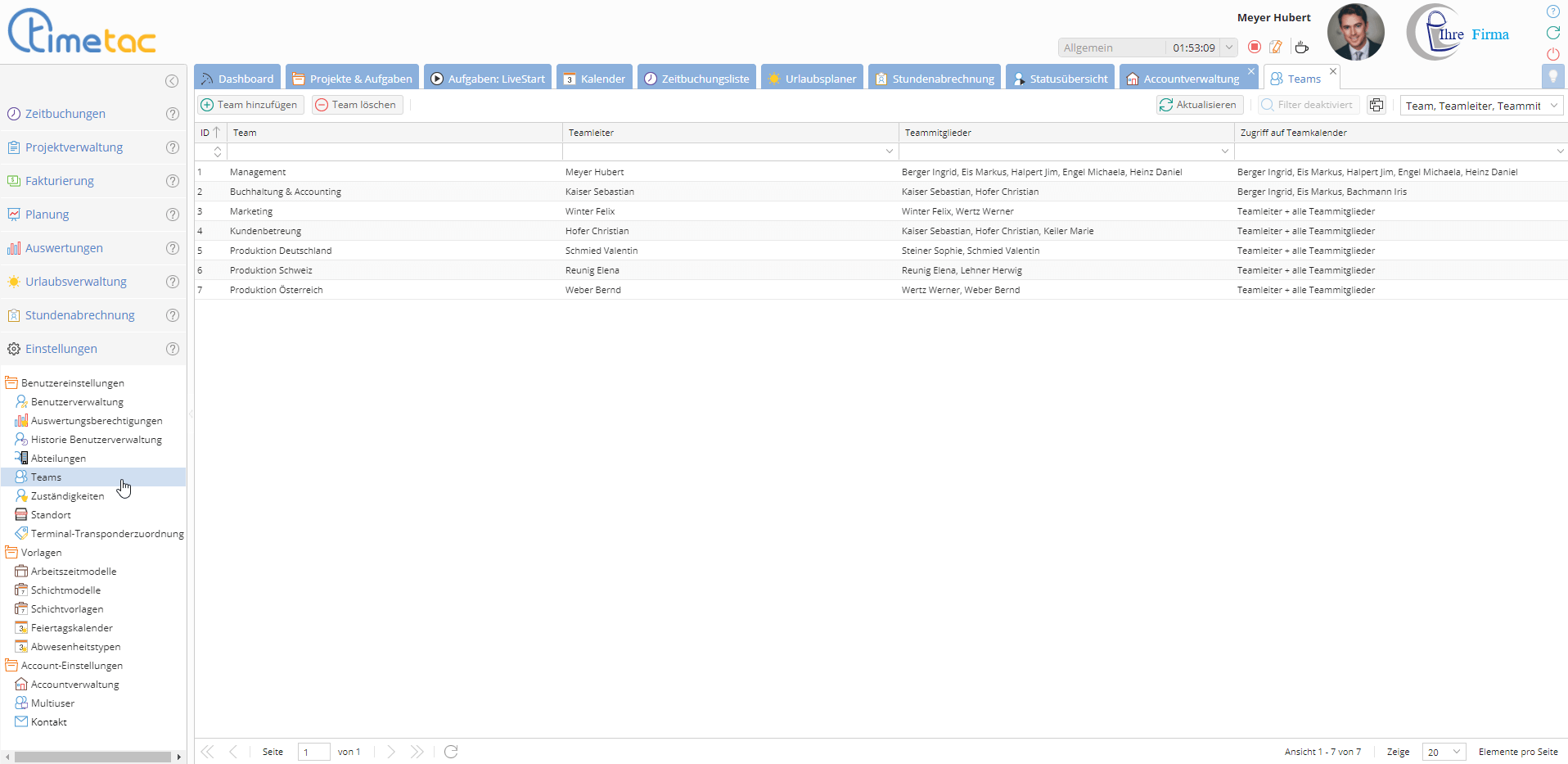
Task: Click the sidebar horizontal scrollbar
Action: 92,757
